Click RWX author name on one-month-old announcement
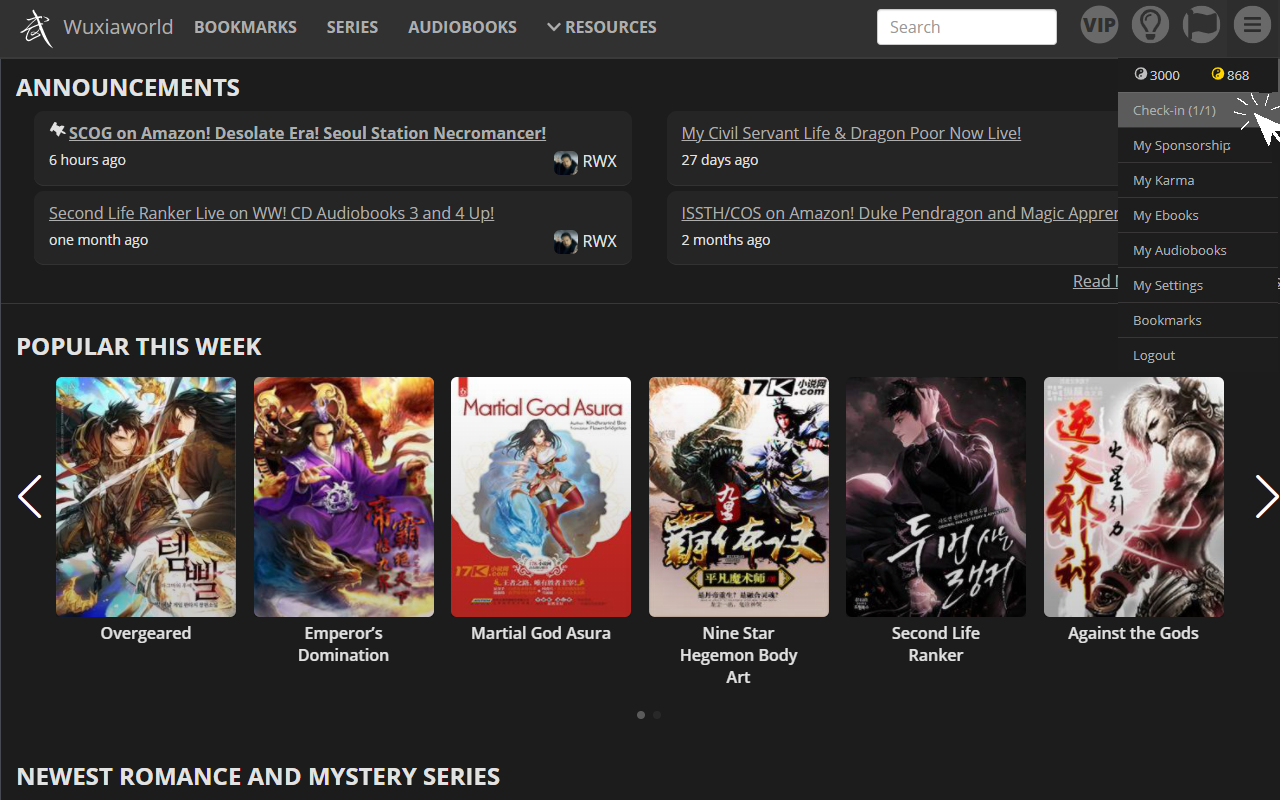The width and height of the screenshot is (1280, 800). [x=600, y=241]
